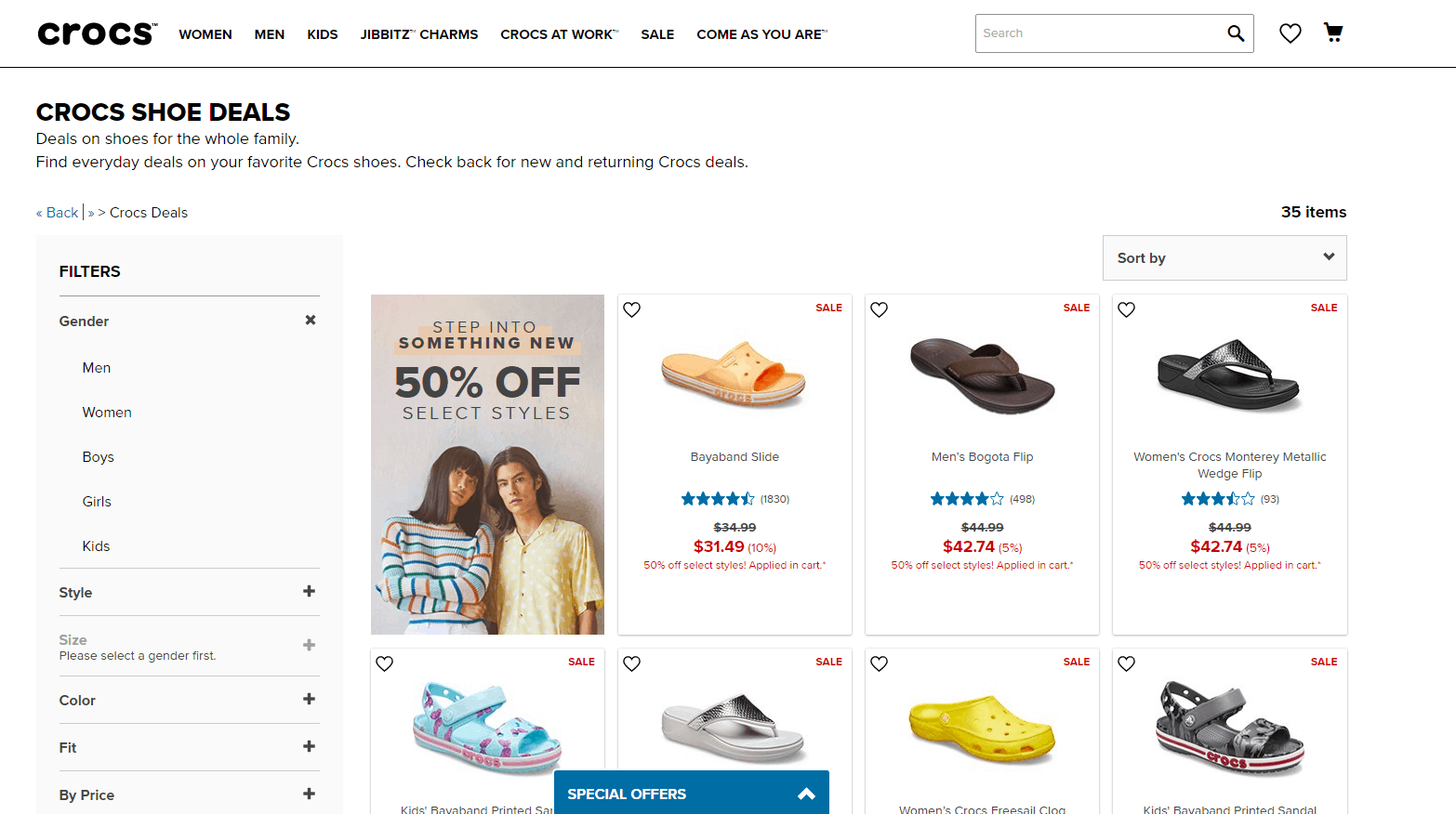Select the Women gender filter
This screenshot has height=814, width=1456.
(x=107, y=413)
